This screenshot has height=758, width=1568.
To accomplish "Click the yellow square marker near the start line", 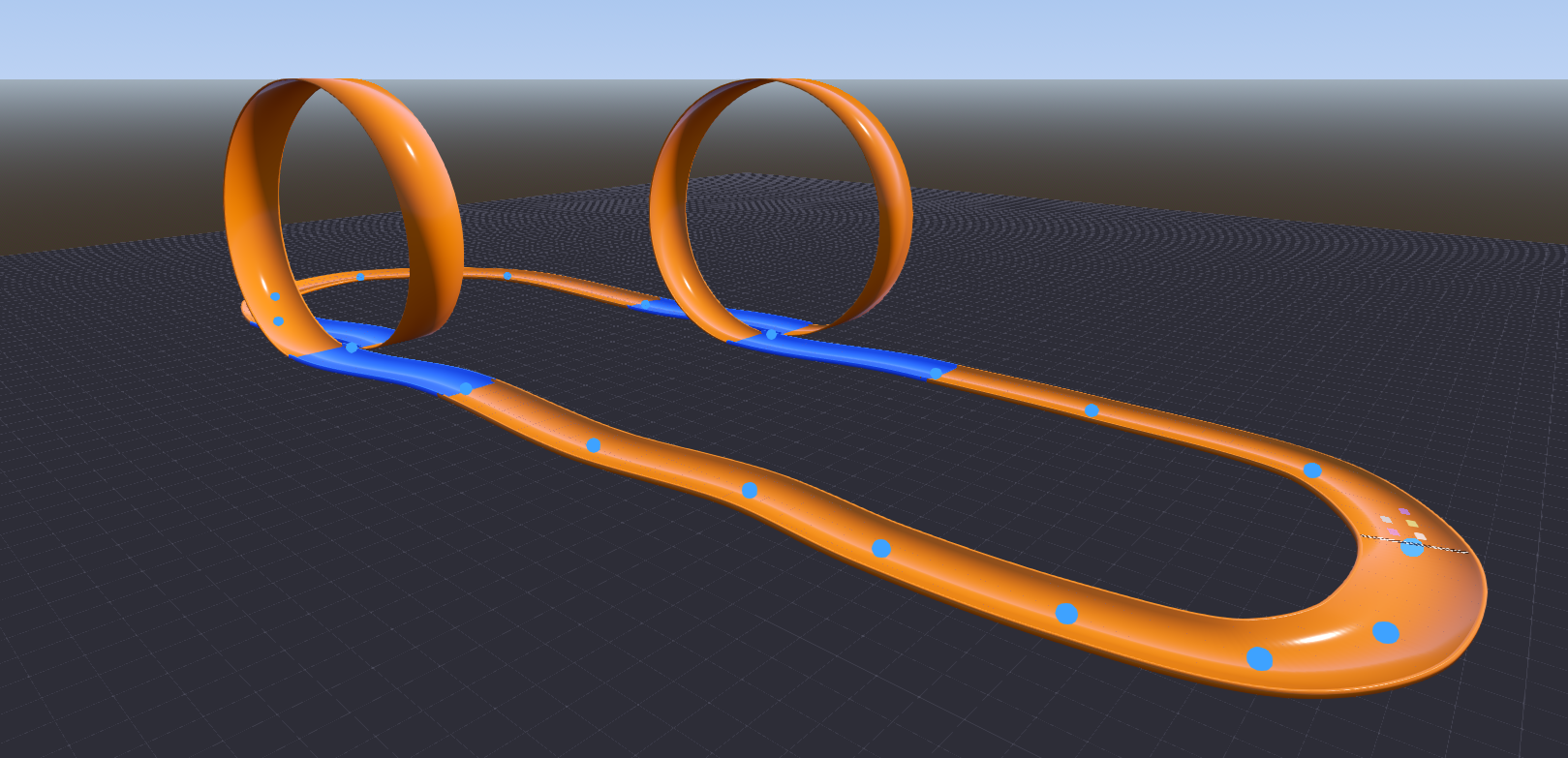I will pos(1412,524).
